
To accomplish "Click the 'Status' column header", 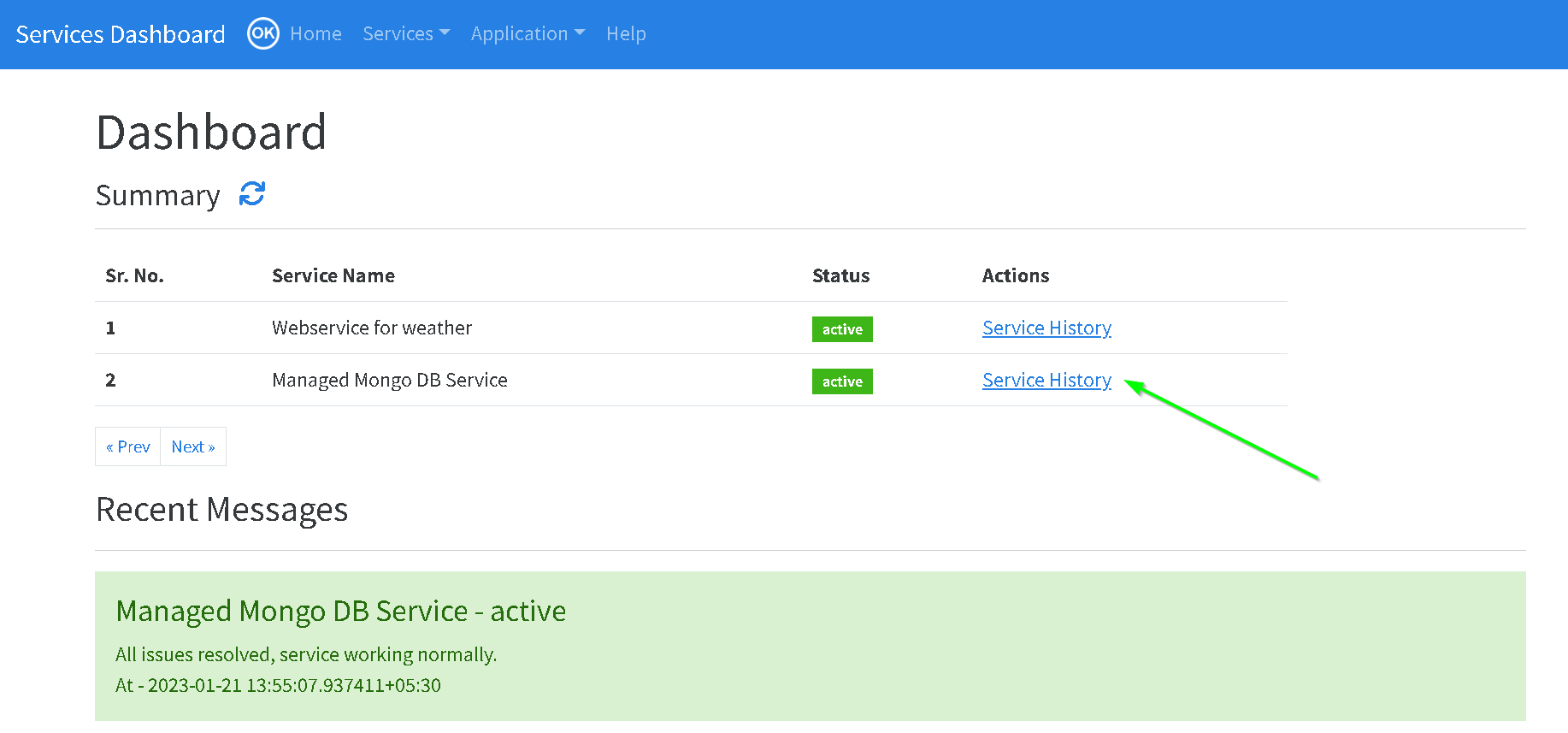I will 840,275.
